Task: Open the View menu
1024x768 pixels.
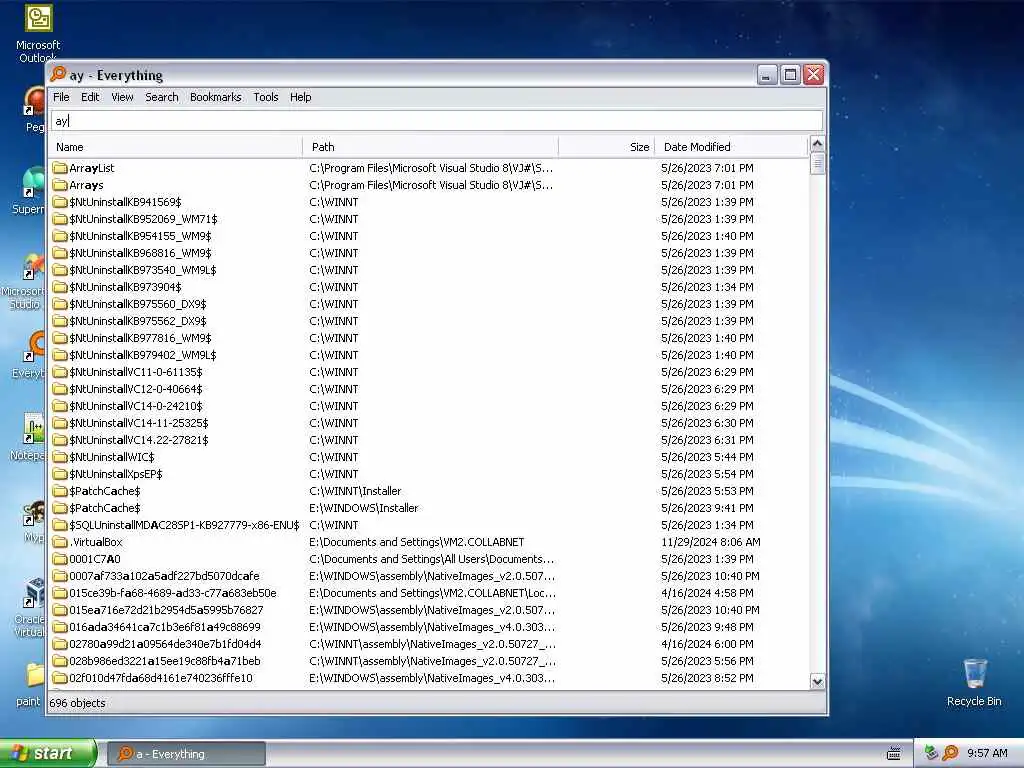Action: tap(122, 97)
